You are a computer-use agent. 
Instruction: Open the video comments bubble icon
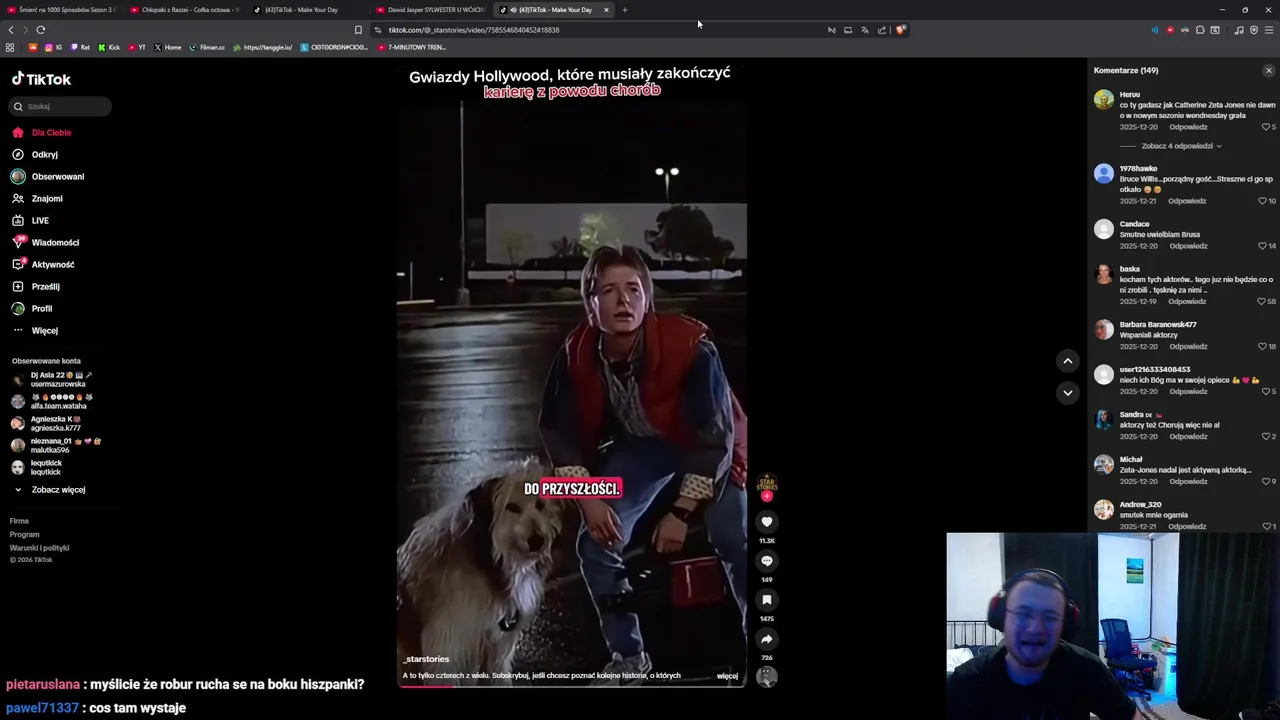[x=767, y=561]
